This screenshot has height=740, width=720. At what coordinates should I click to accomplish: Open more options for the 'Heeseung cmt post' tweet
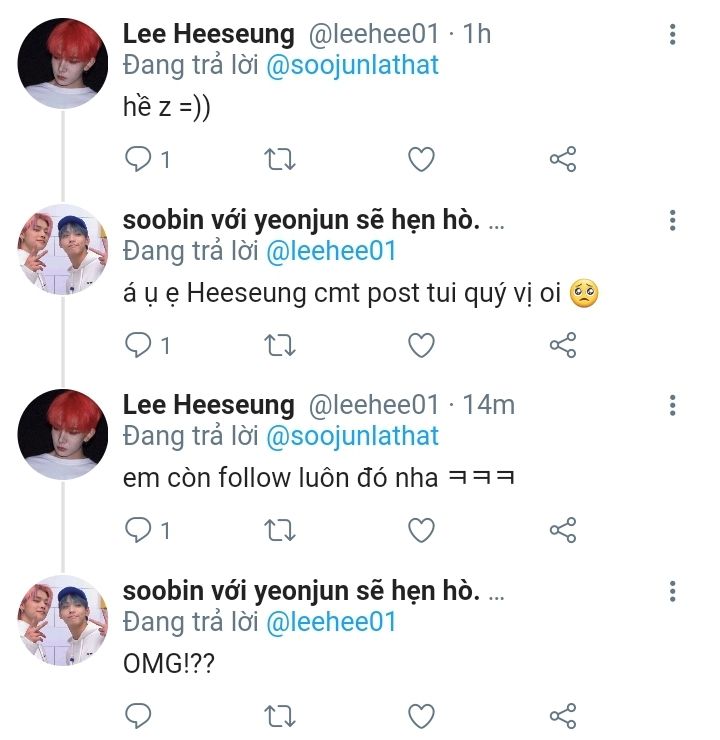tap(672, 220)
